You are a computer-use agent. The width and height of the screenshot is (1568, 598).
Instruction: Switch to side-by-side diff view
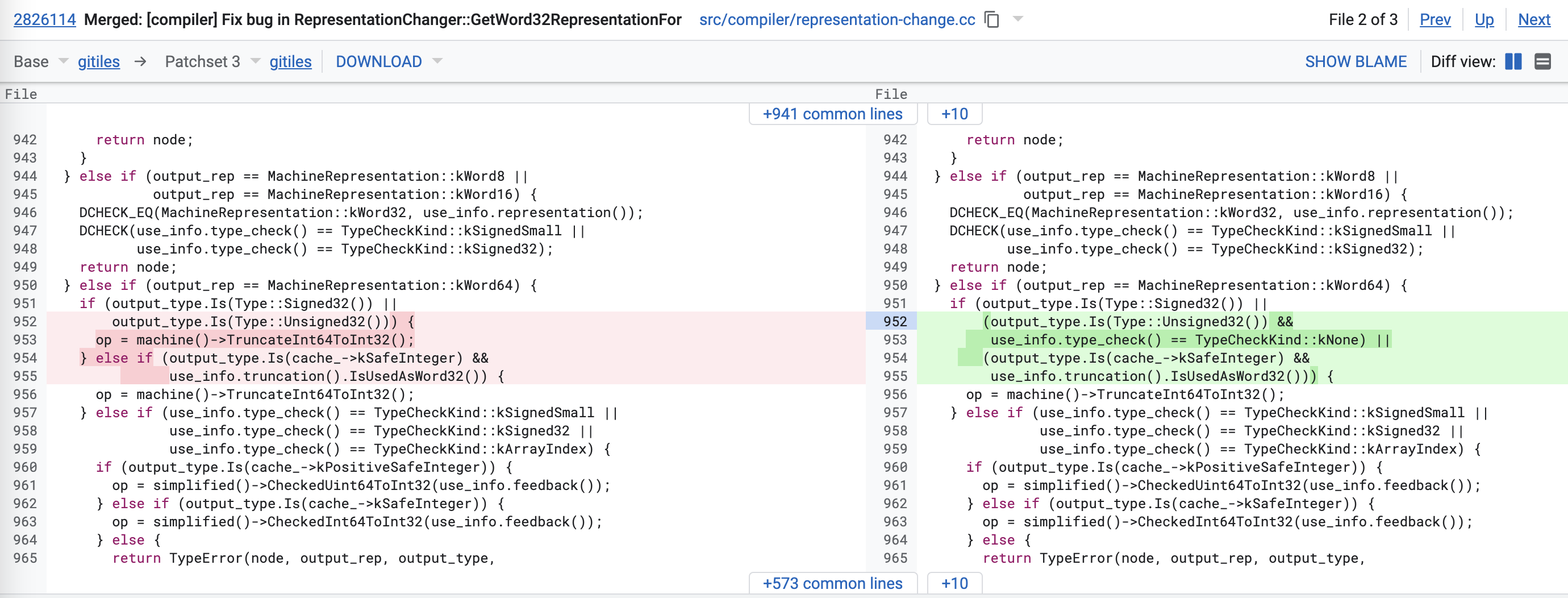pyautogui.click(x=1512, y=61)
